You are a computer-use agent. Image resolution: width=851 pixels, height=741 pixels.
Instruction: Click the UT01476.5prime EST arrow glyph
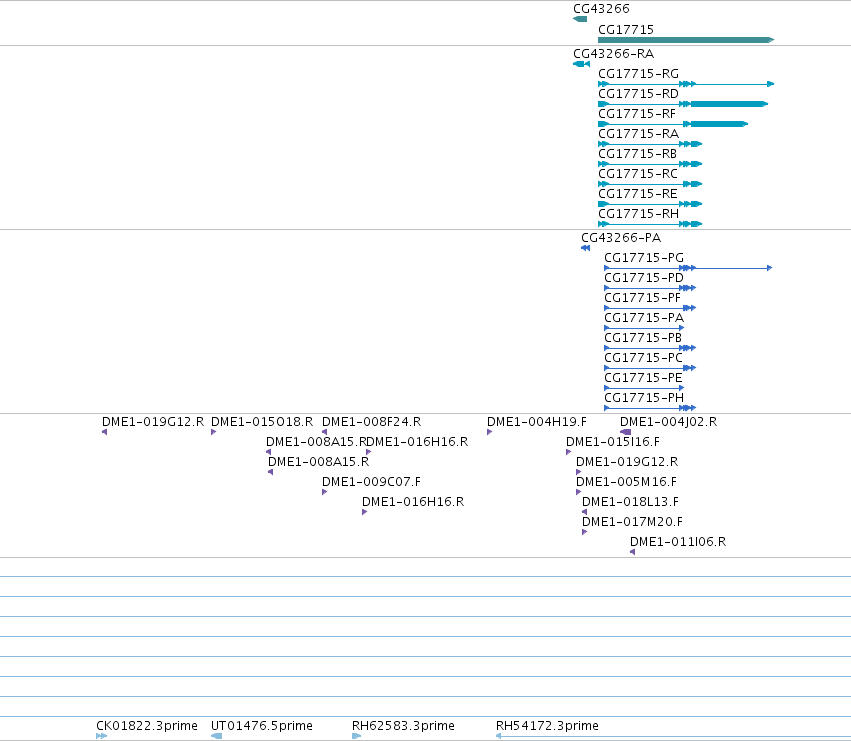pos(217,736)
